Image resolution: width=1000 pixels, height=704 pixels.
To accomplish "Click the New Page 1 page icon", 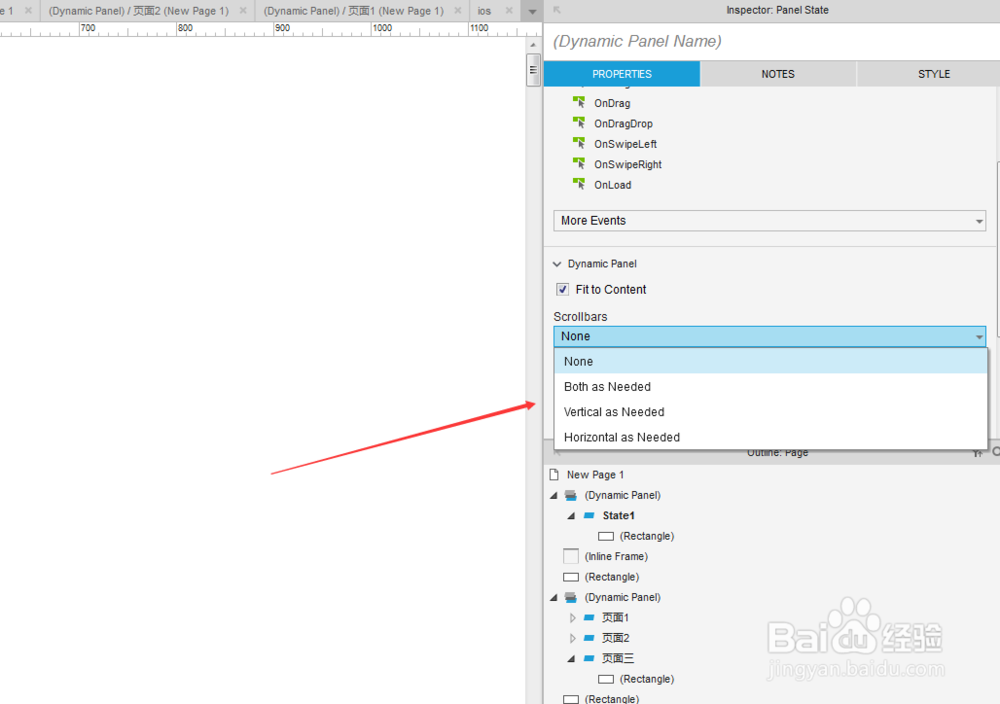I will pos(554,474).
